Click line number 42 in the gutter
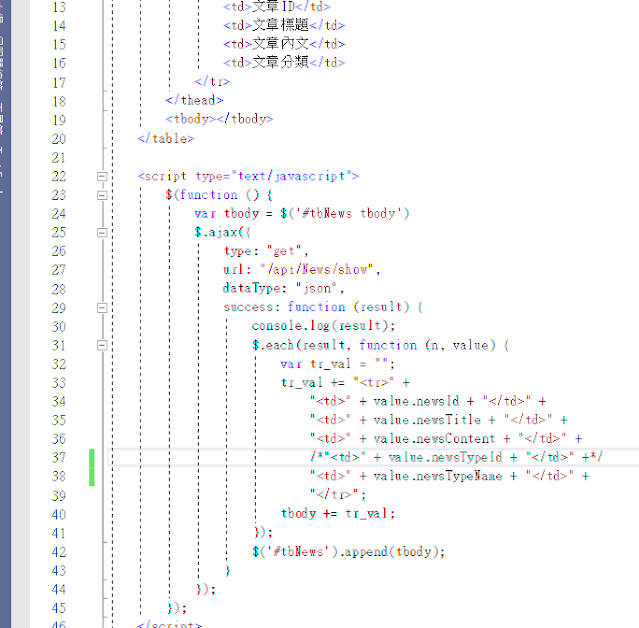The width and height of the screenshot is (639, 628). click(59, 552)
